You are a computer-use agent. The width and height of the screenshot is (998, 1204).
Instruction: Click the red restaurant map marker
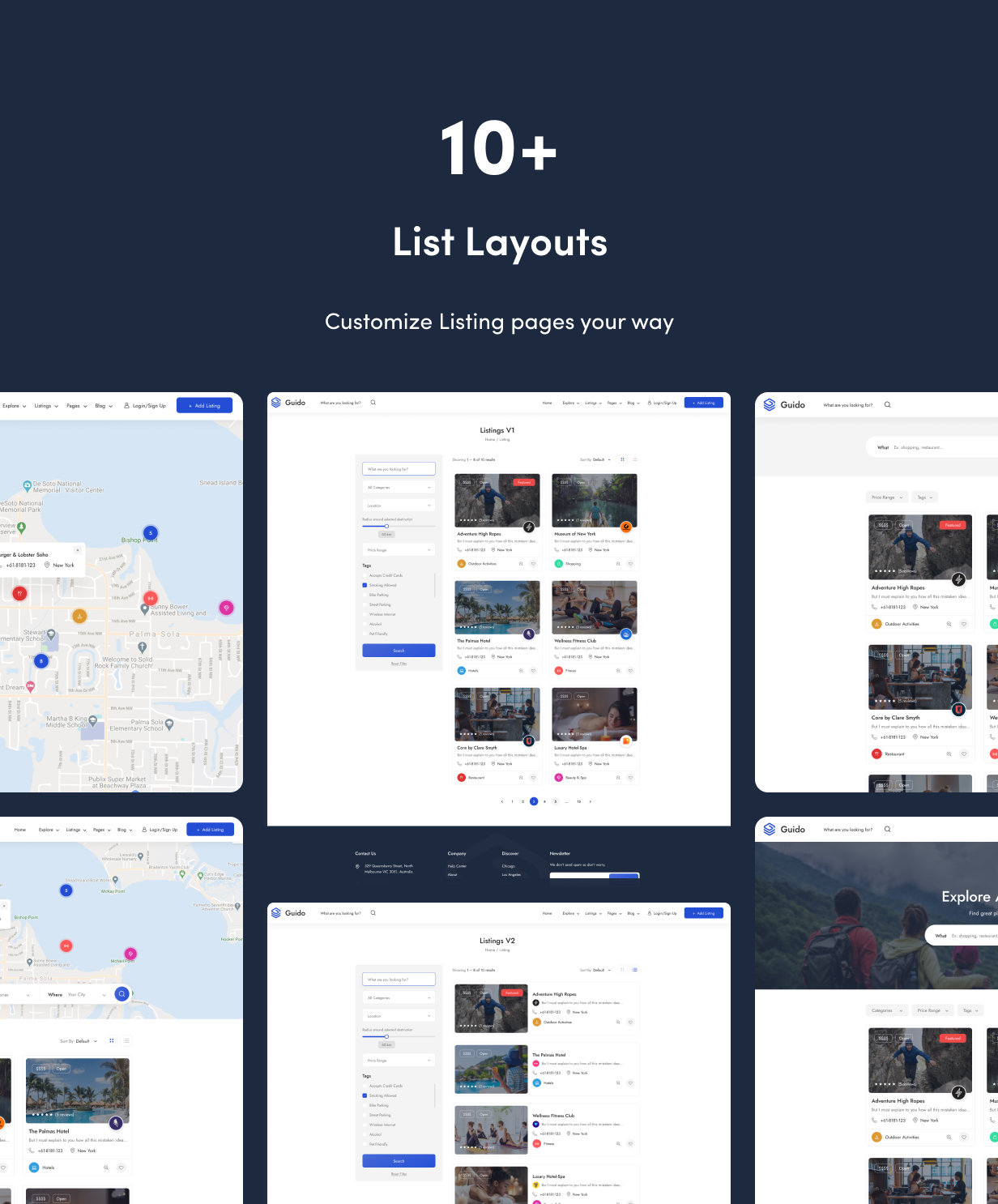19,593
